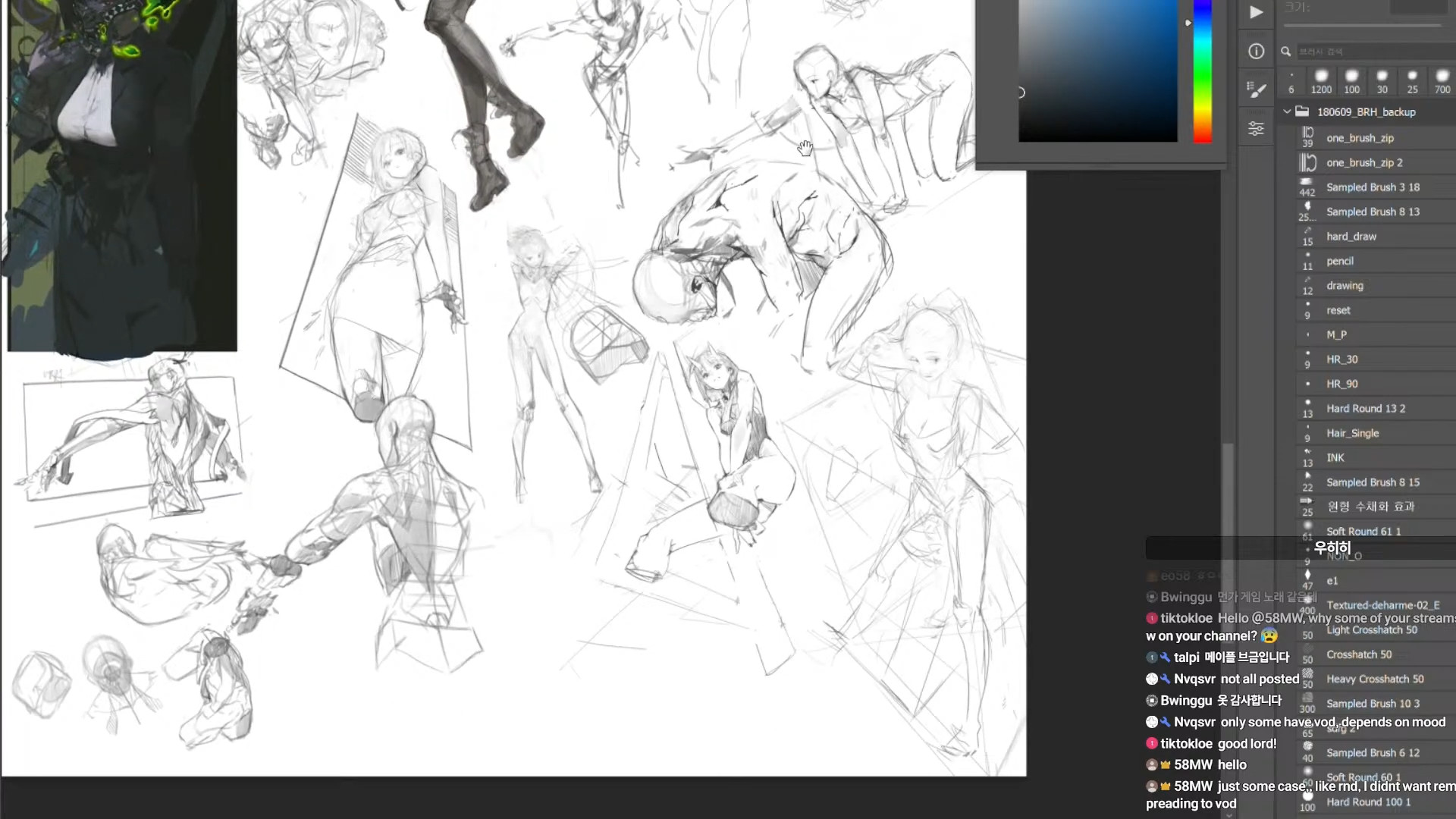Select the one_brush_zip brush
The image size is (1456, 819).
point(1359,138)
